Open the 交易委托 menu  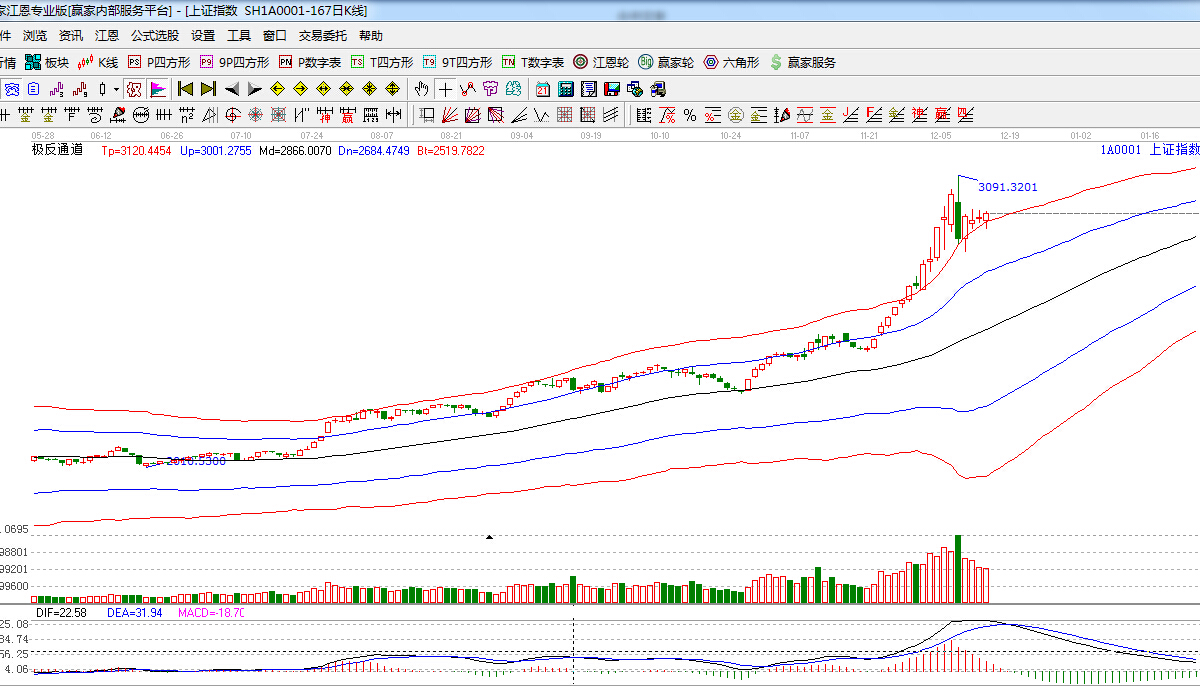pyautogui.click(x=323, y=36)
